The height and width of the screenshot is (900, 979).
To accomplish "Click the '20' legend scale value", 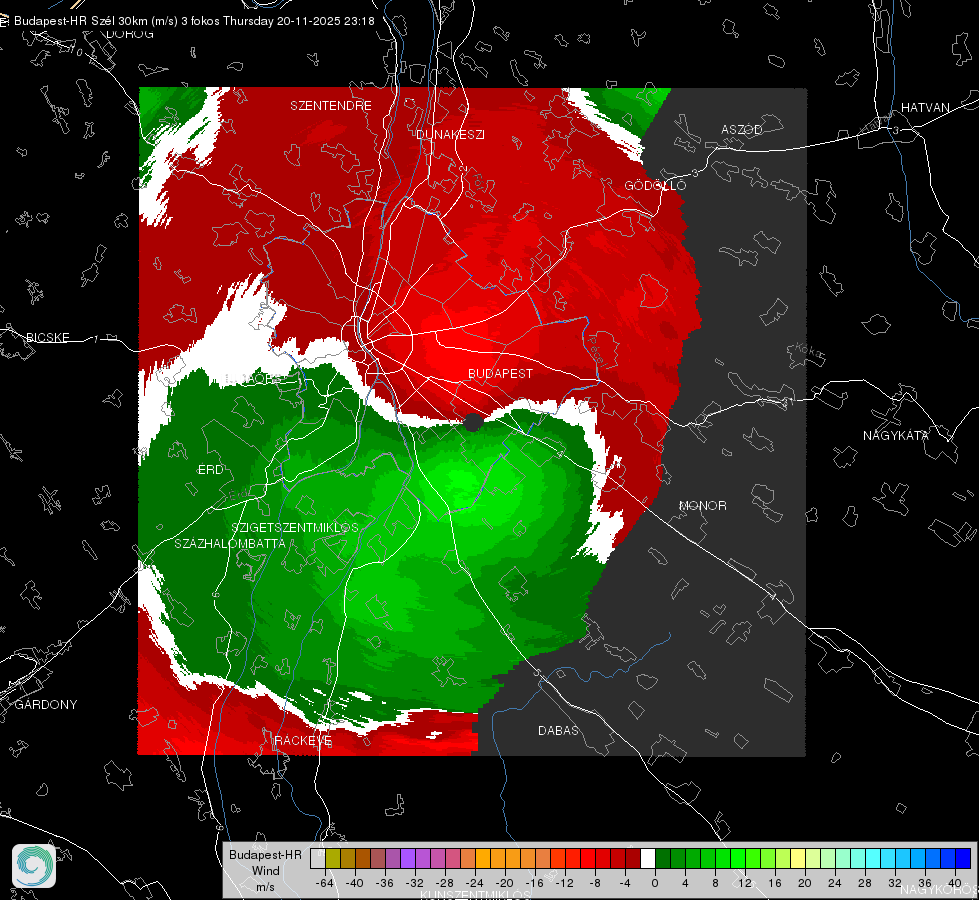I will (x=805, y=883).
